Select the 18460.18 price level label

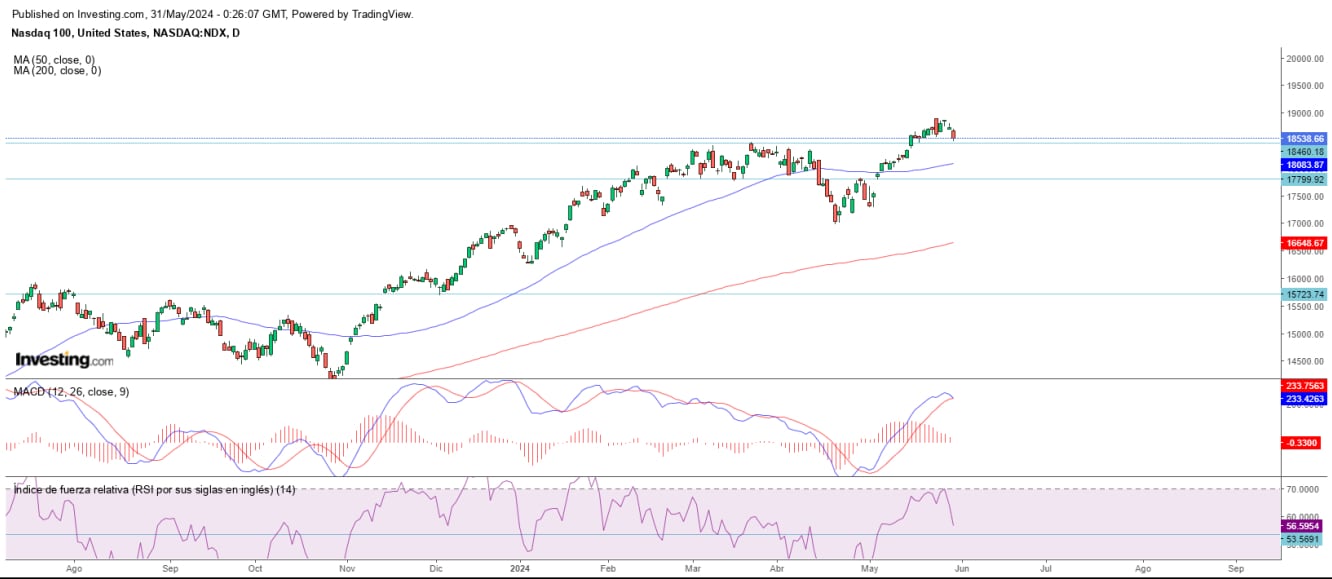(1305, 151)
